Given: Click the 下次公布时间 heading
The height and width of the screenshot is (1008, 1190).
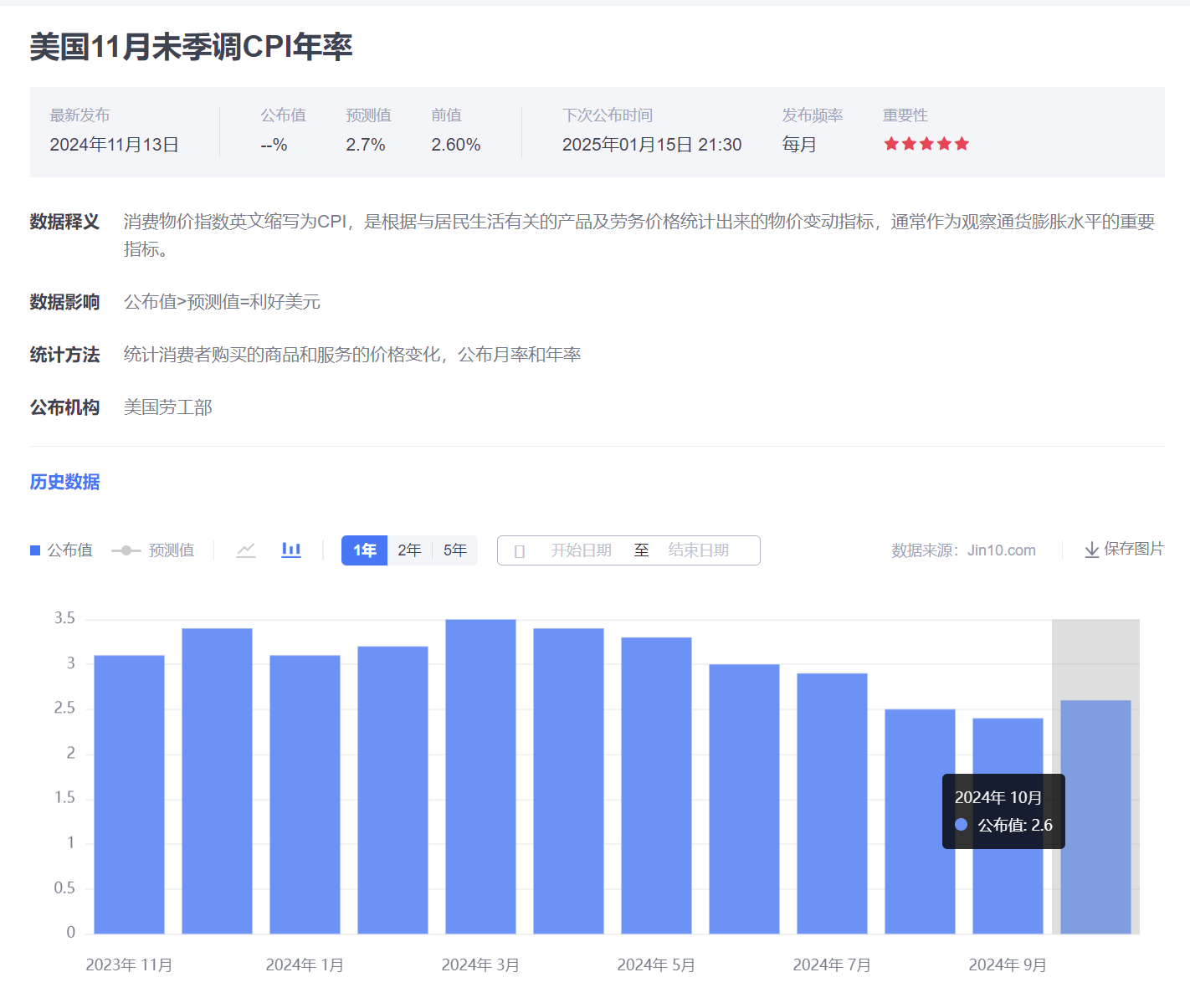Looking at the screenshot, I should (608, 115).
